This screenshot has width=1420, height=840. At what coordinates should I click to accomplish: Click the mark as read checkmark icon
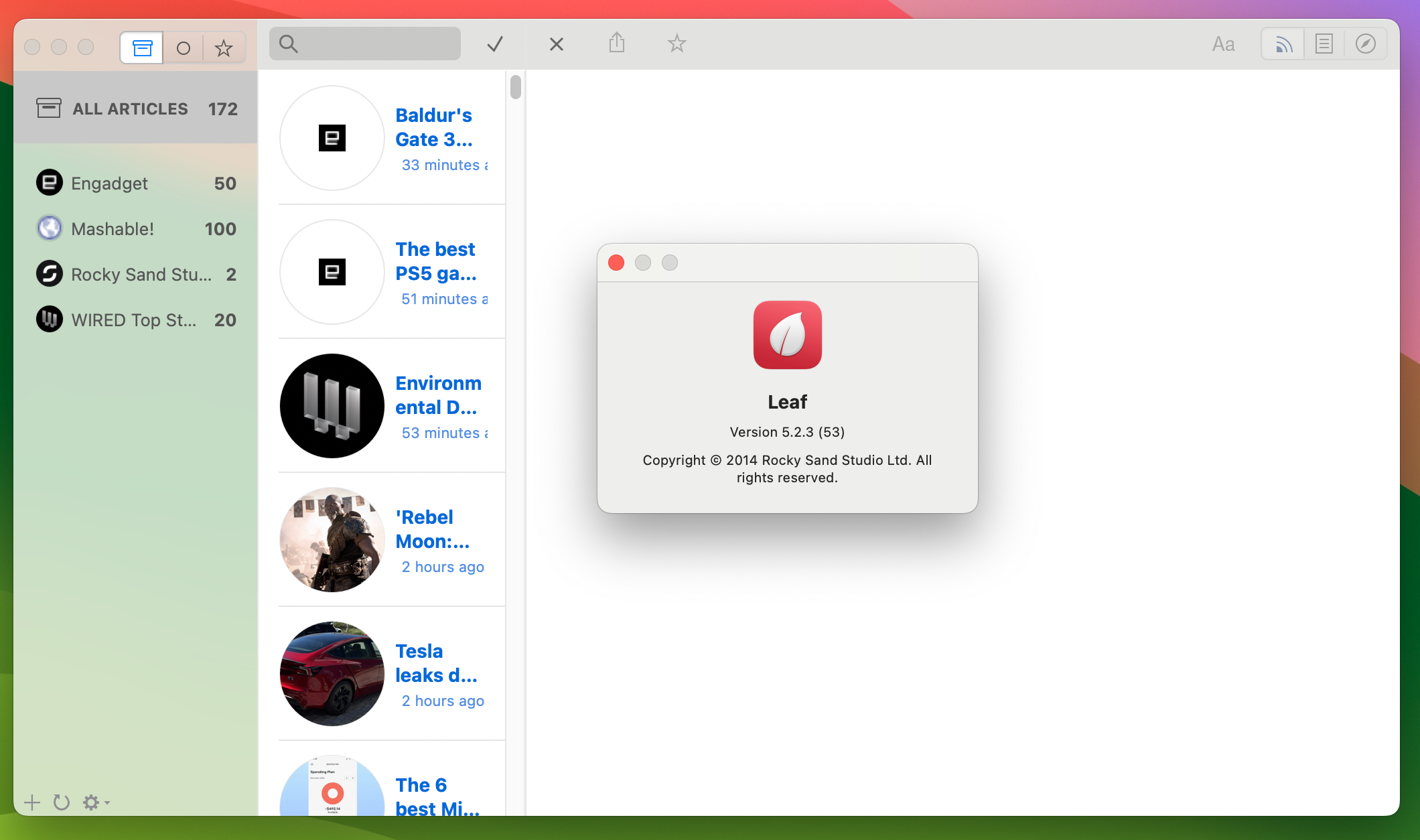(x=496, y=43)
